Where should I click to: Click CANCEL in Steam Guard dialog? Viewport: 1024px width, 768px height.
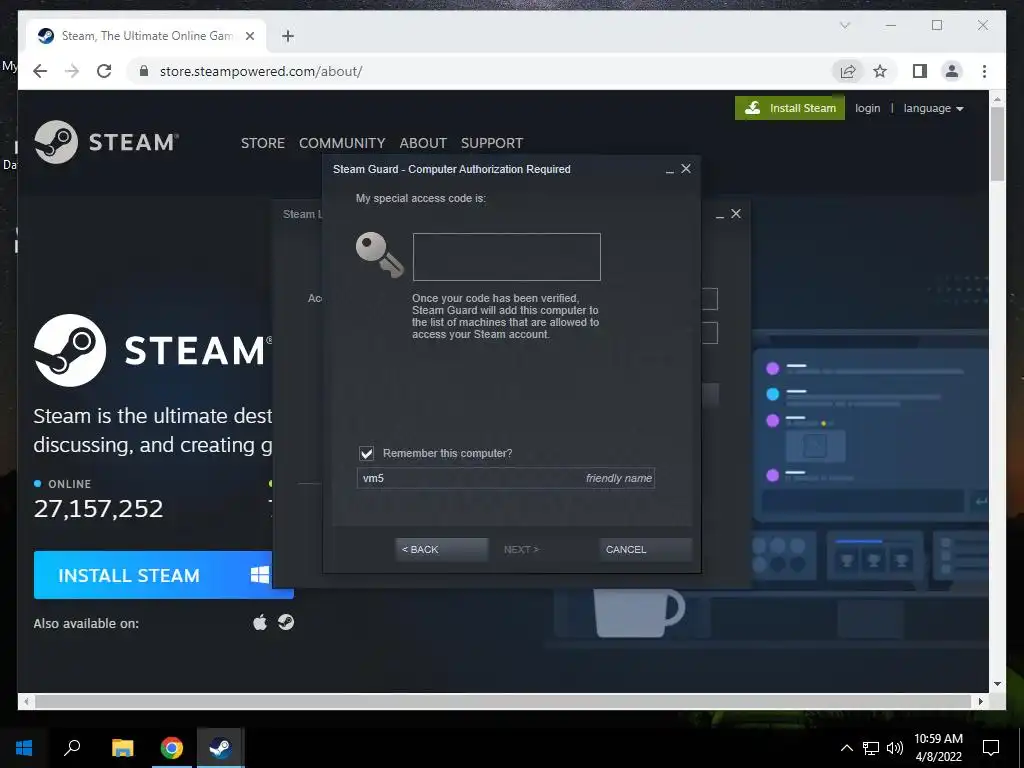point(645,549)
